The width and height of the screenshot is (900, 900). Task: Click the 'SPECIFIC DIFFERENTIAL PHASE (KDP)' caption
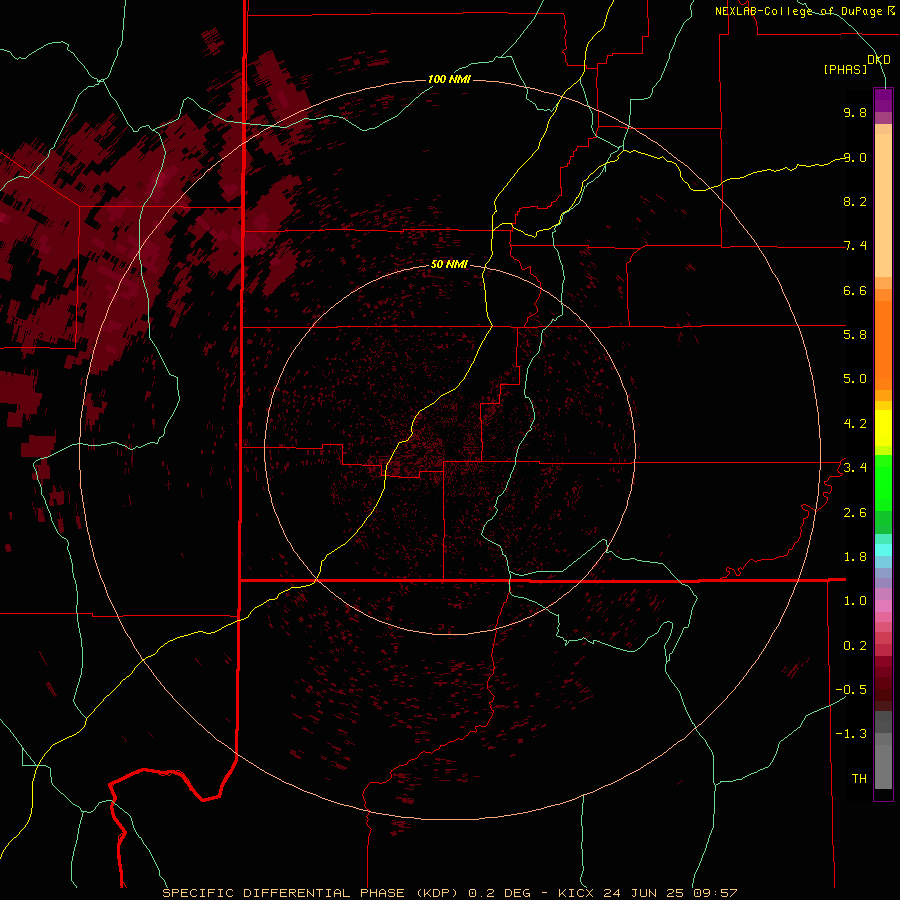[x=309, y=893]
